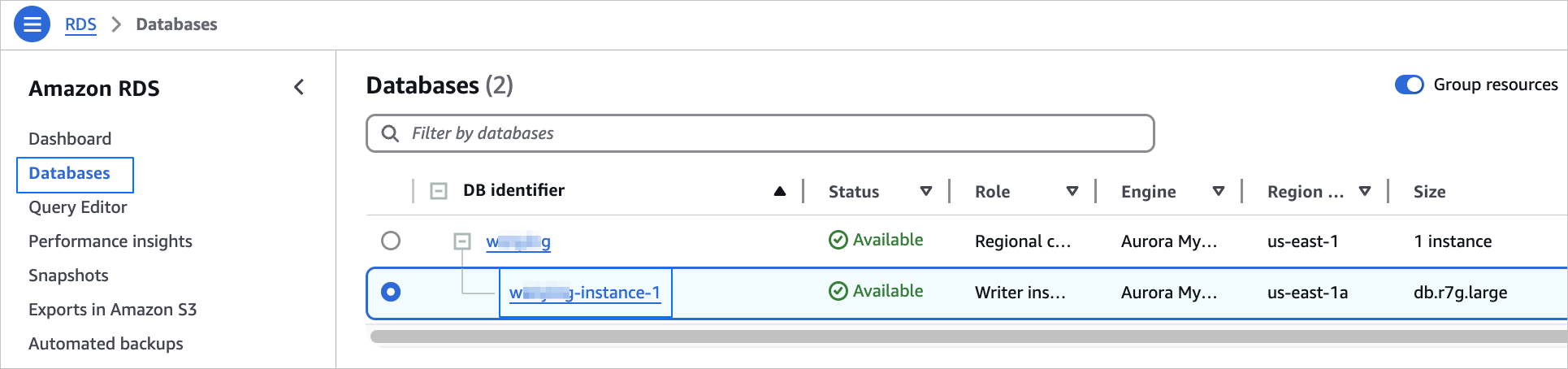Viewport: 1568px width, 369px height.
Task: Select the regional cluster radio button
Action: [391, 241]
